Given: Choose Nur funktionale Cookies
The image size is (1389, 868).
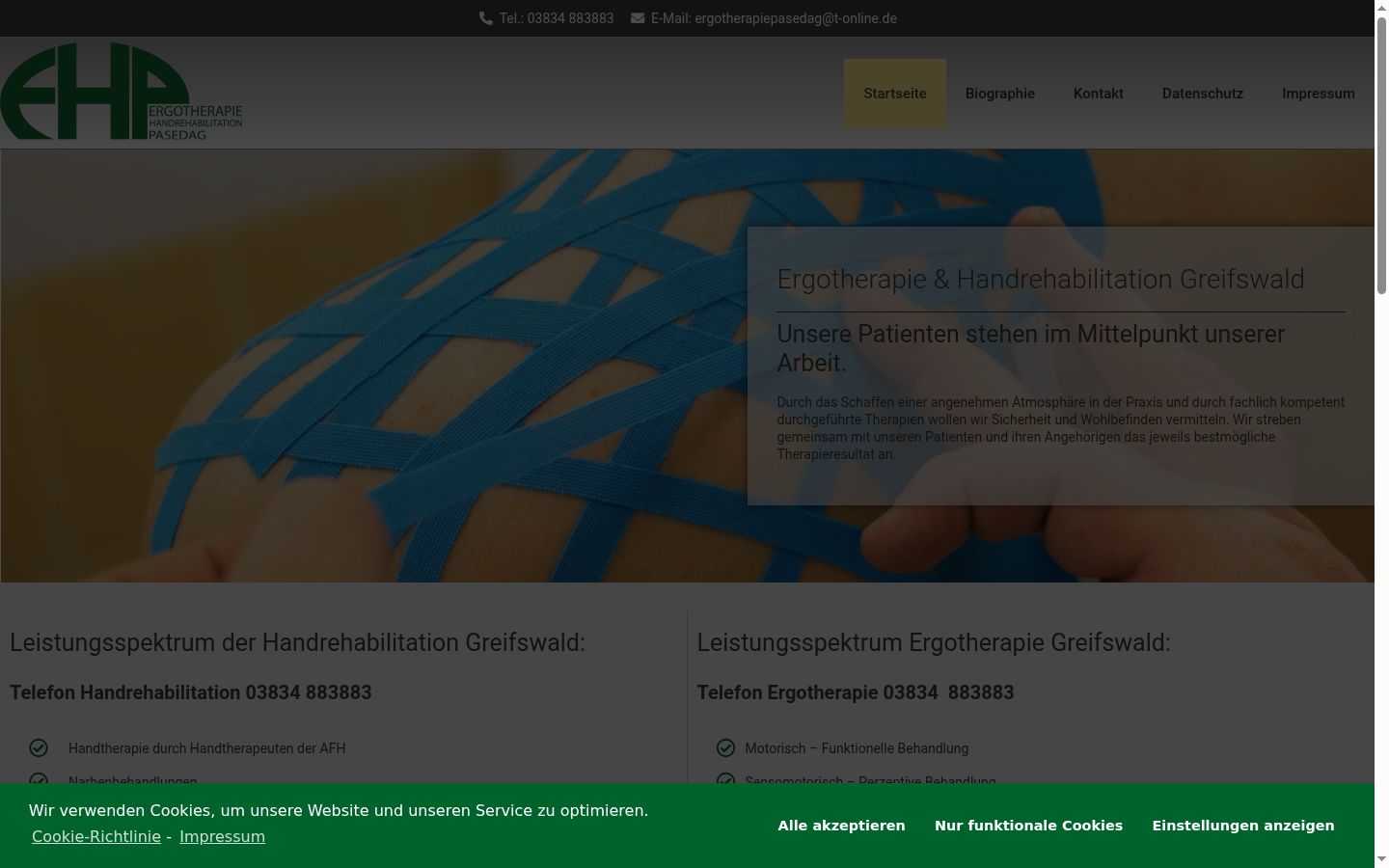Looking at the screenshot, I should click(1028, 826).
